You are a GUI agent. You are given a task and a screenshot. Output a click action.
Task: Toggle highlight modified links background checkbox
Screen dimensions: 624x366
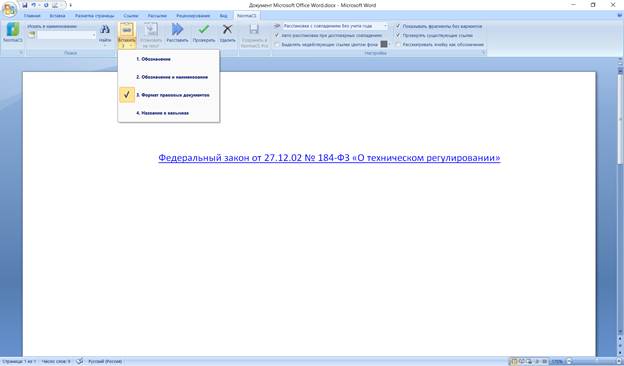277,45
